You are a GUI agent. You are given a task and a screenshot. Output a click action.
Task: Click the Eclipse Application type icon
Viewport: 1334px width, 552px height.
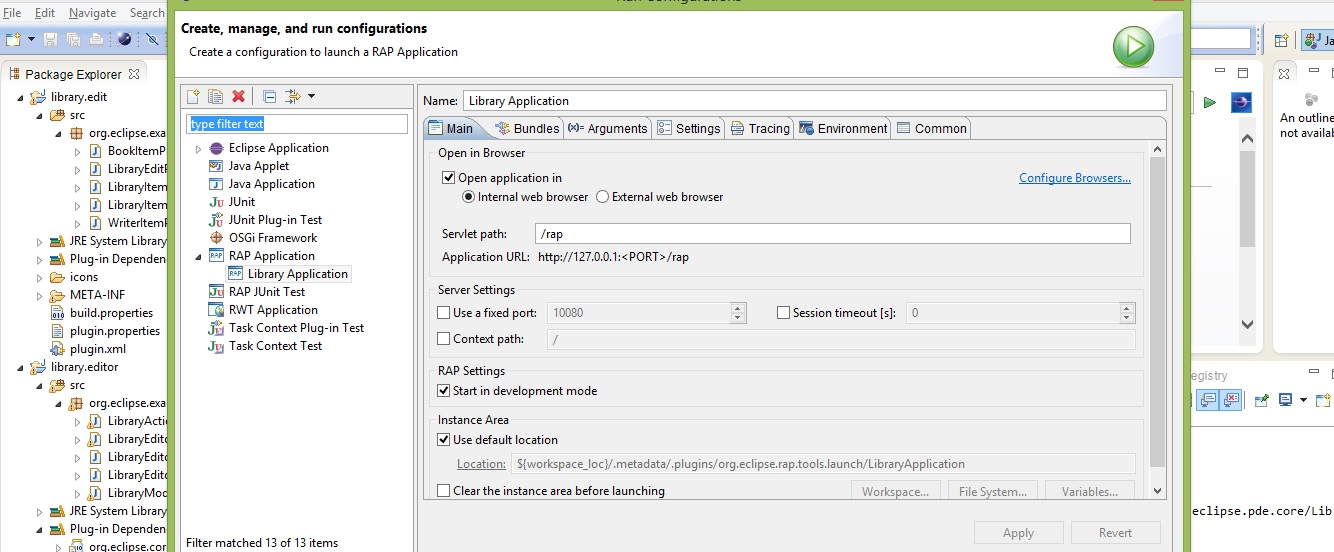point(216,148)
